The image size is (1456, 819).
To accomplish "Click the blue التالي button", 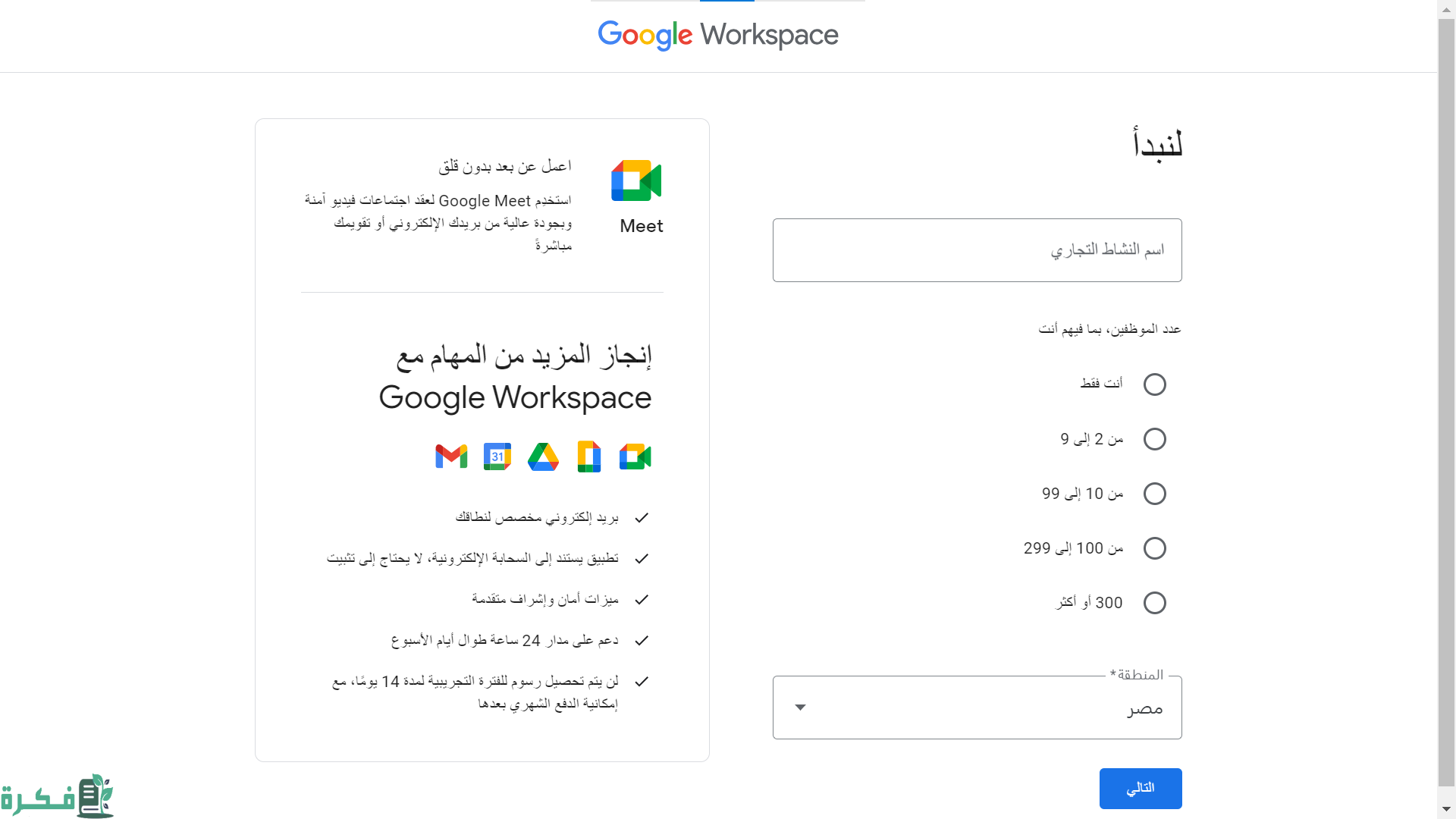I will (1140, 789).
